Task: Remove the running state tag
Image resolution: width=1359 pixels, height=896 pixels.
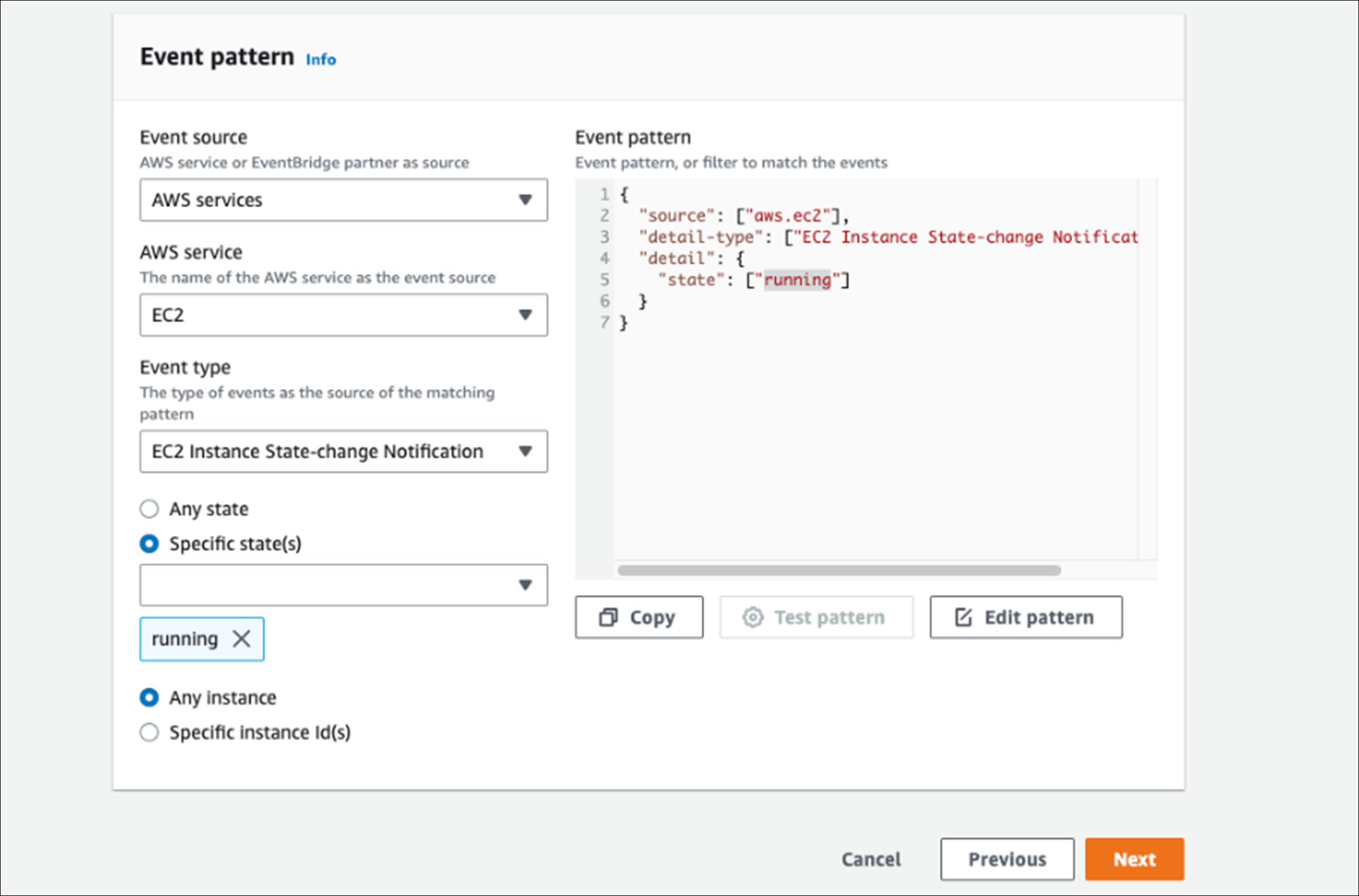Action: point(241,639)
